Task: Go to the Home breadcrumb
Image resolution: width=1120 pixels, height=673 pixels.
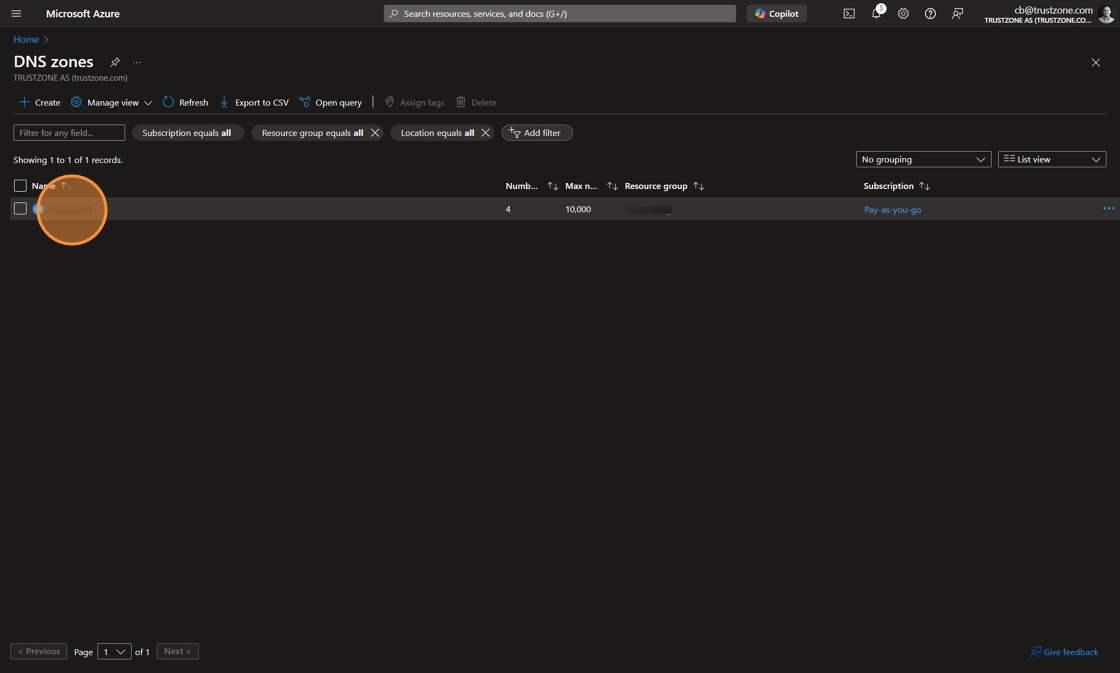Action: [x=26, y=39]
